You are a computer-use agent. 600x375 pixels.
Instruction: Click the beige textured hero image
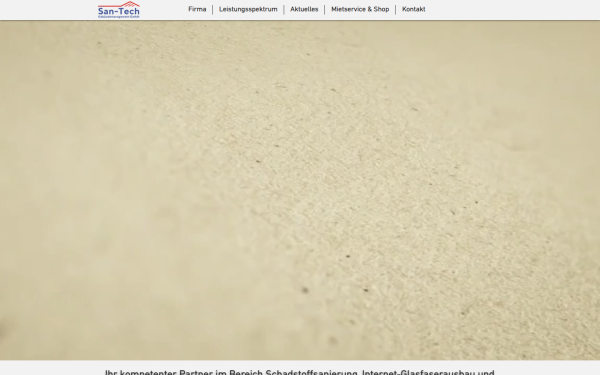pyautogui.click(x=300, y=190)
